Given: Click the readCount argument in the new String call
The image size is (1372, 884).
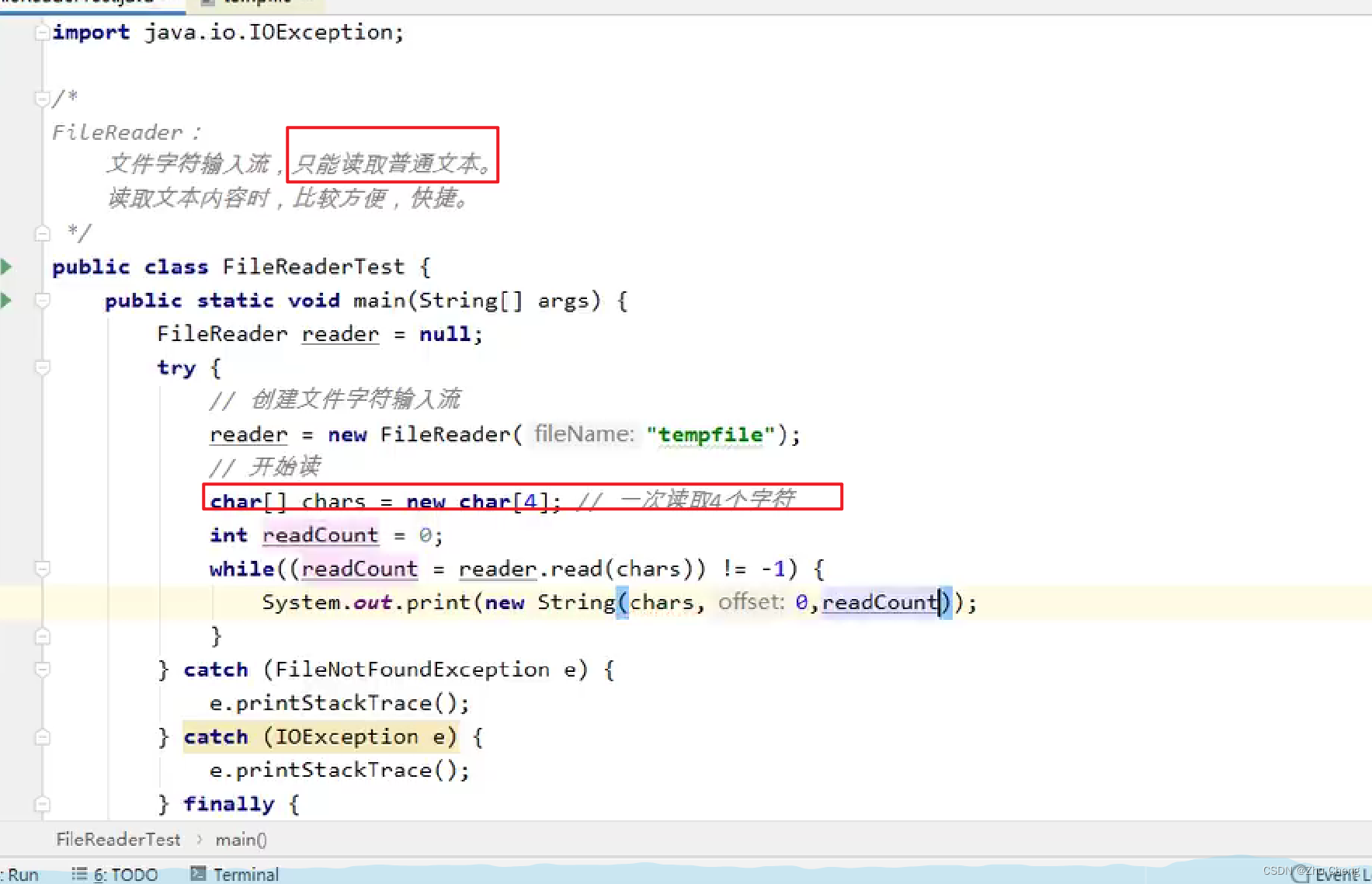Looking at the screenshot, I should click(x=881, y=602).
